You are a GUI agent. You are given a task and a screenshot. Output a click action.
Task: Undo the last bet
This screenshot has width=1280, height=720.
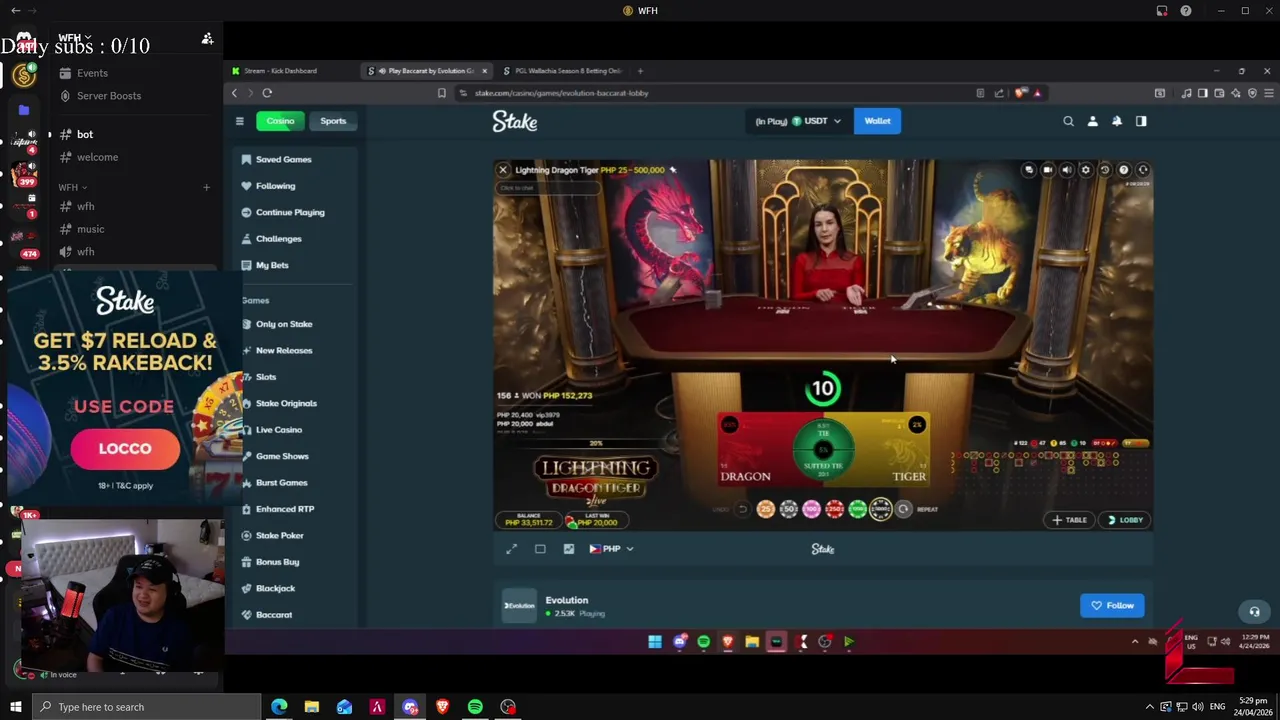(742, 509)
